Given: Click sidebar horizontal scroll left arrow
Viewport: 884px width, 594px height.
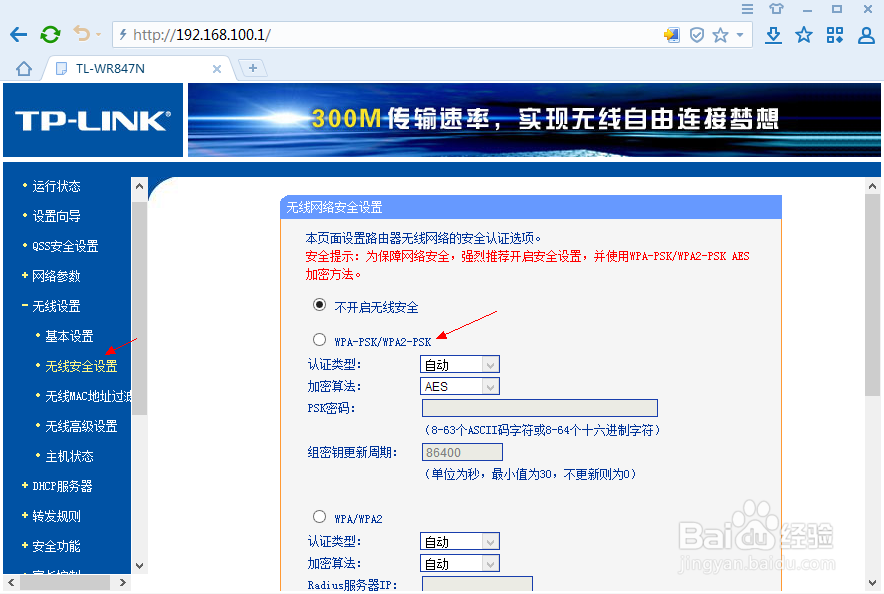Looking at the screenshot, I should pos(11,583).
